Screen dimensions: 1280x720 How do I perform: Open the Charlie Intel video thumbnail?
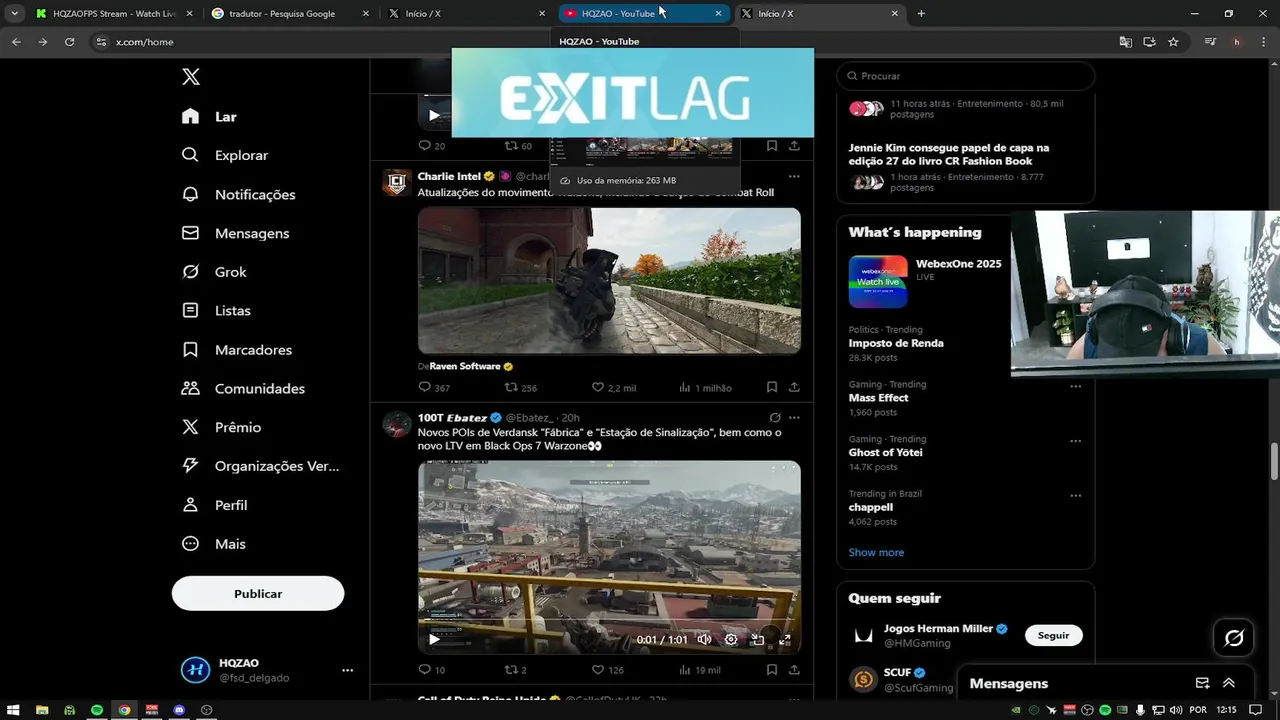[609, 281]
